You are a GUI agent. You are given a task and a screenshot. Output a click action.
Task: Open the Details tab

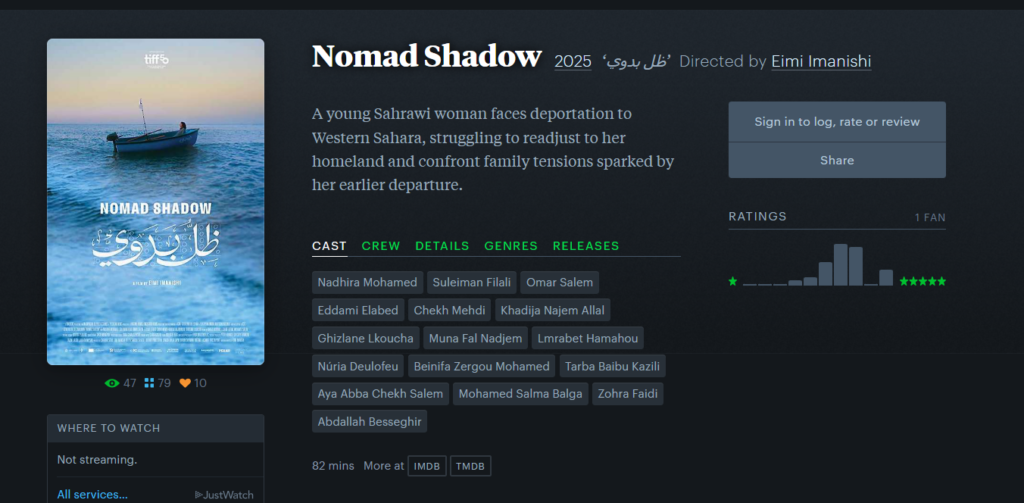coord(442,246)
